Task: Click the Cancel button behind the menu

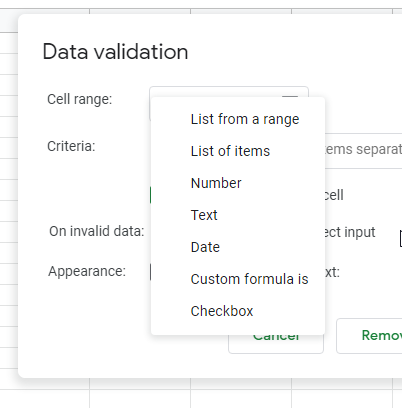Action: 276,344
